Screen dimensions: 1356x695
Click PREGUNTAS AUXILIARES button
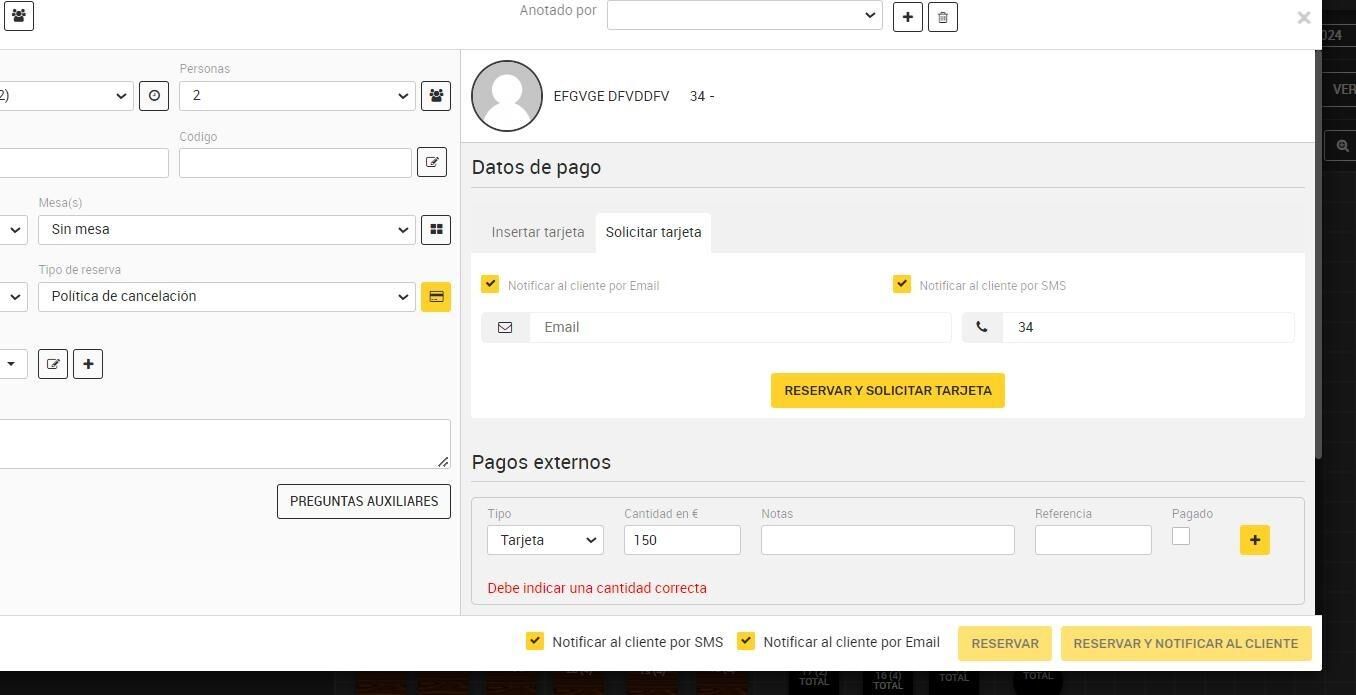pyautogui.click(x=364, y=502)
